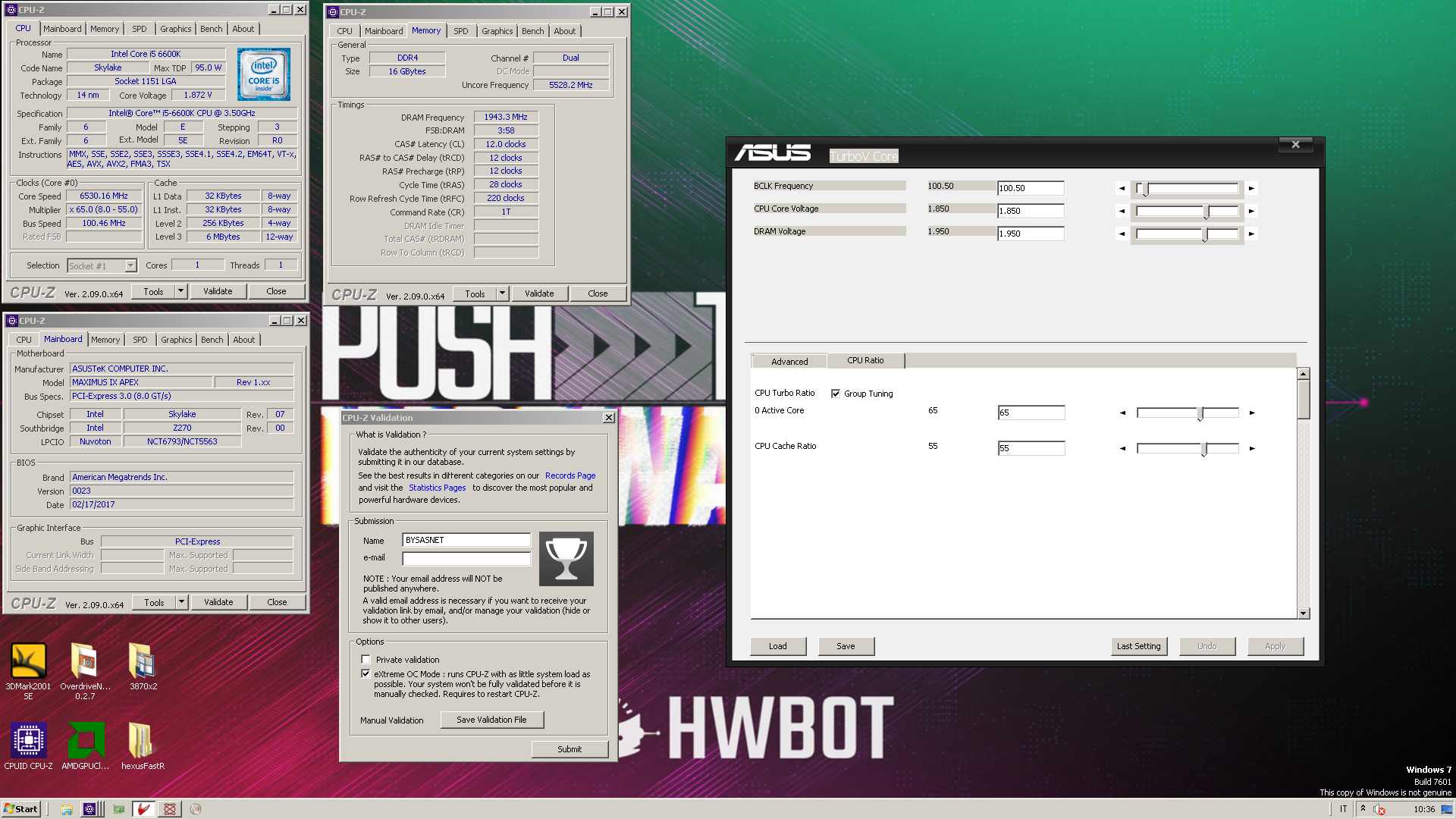Increase BCLK Frequency with the right arrow
The width and height of the screenshot is (1456, 819).
click(x=1252, y=188)
